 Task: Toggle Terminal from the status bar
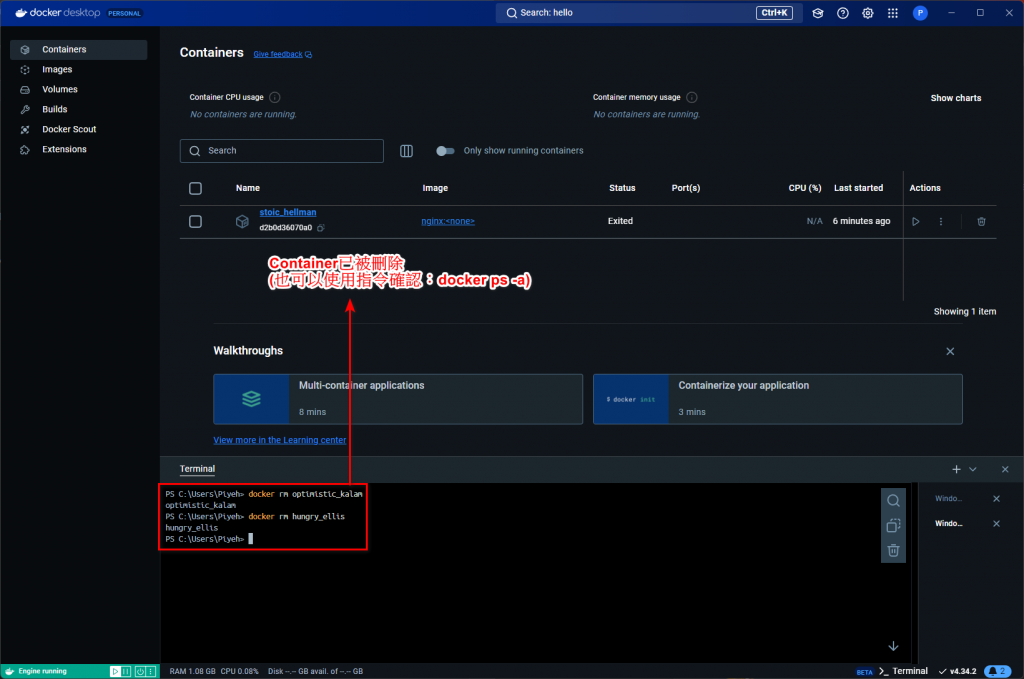coord(903,671)
